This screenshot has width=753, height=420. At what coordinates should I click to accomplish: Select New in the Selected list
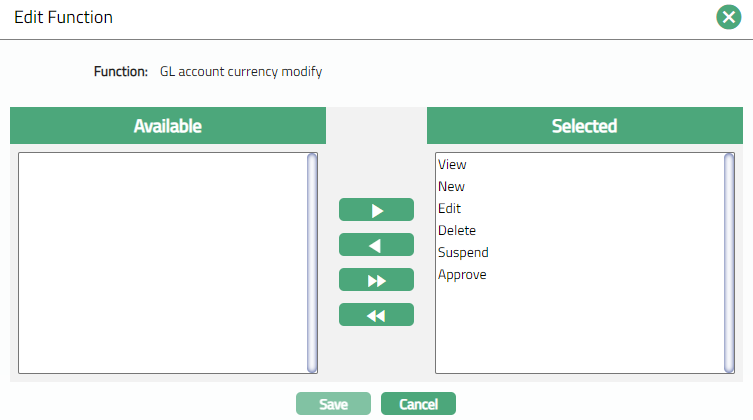451,187
